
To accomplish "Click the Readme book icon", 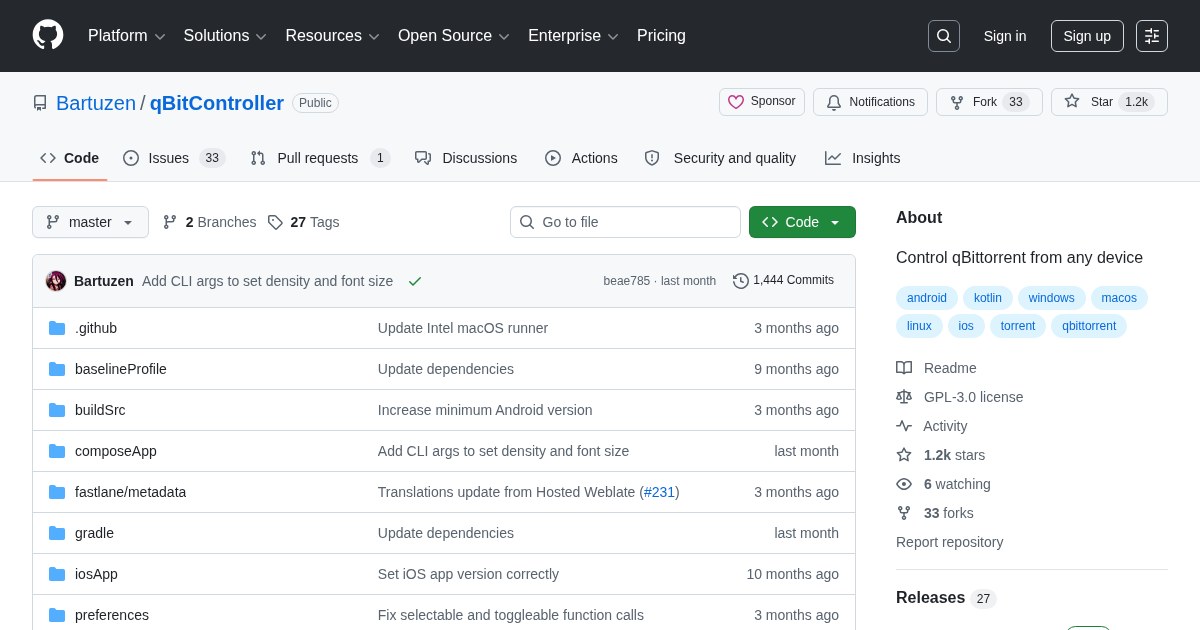I will pyautogui.click(x=904, y=368).
